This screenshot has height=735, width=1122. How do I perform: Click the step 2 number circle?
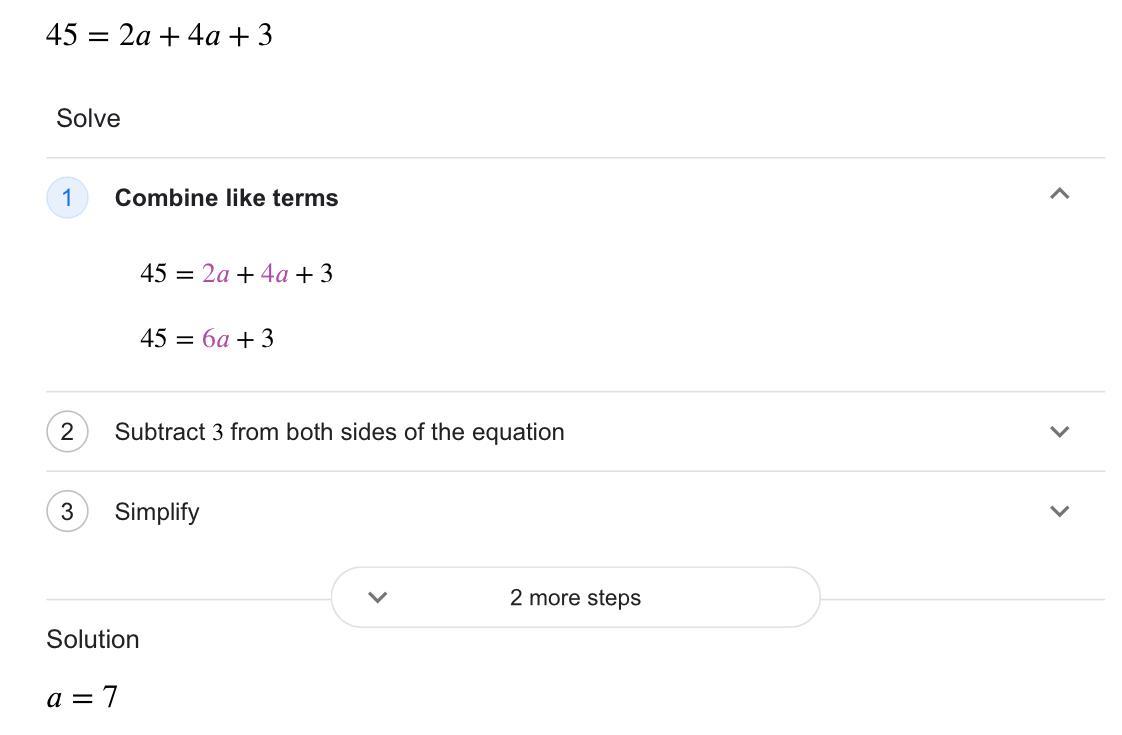pyautogui.click(x=67, y=432)
